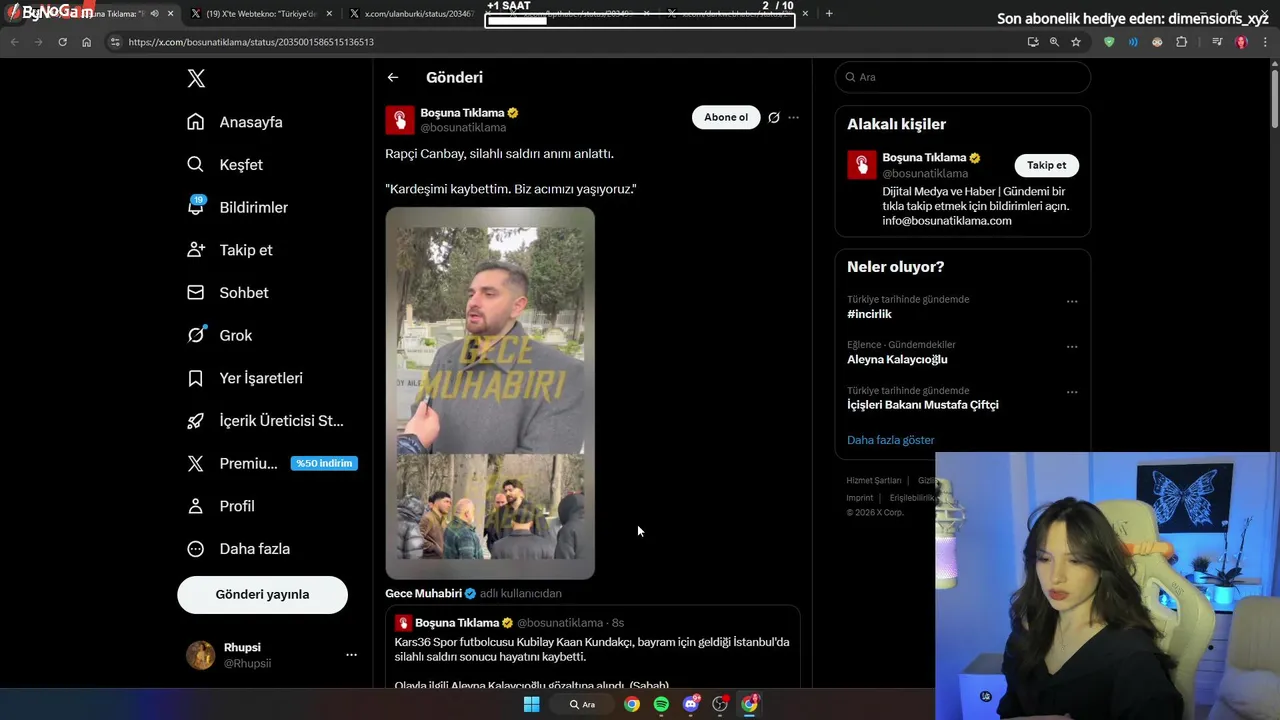Click Takip et for Boşuna Tıklama

pos(1046,166)
